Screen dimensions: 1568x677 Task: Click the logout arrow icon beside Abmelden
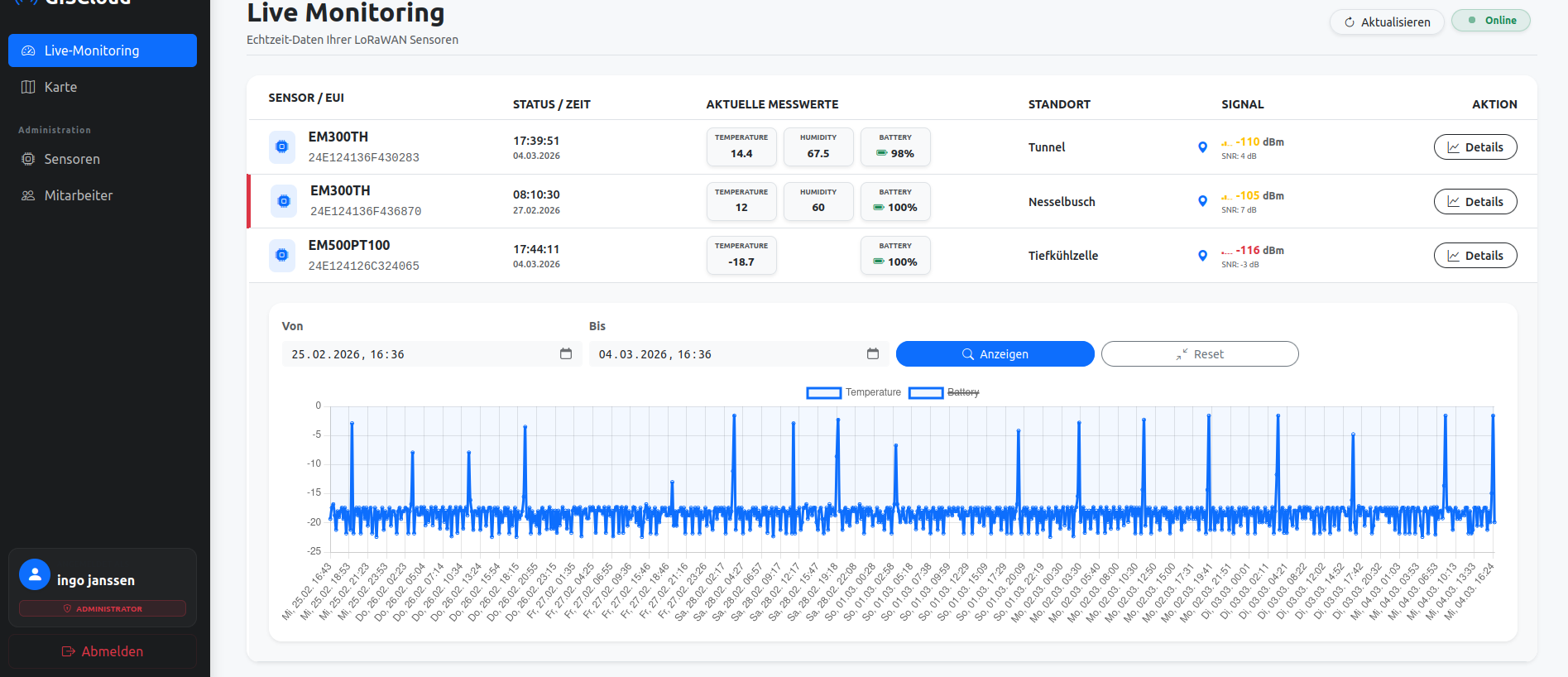[x=69, y=651]
